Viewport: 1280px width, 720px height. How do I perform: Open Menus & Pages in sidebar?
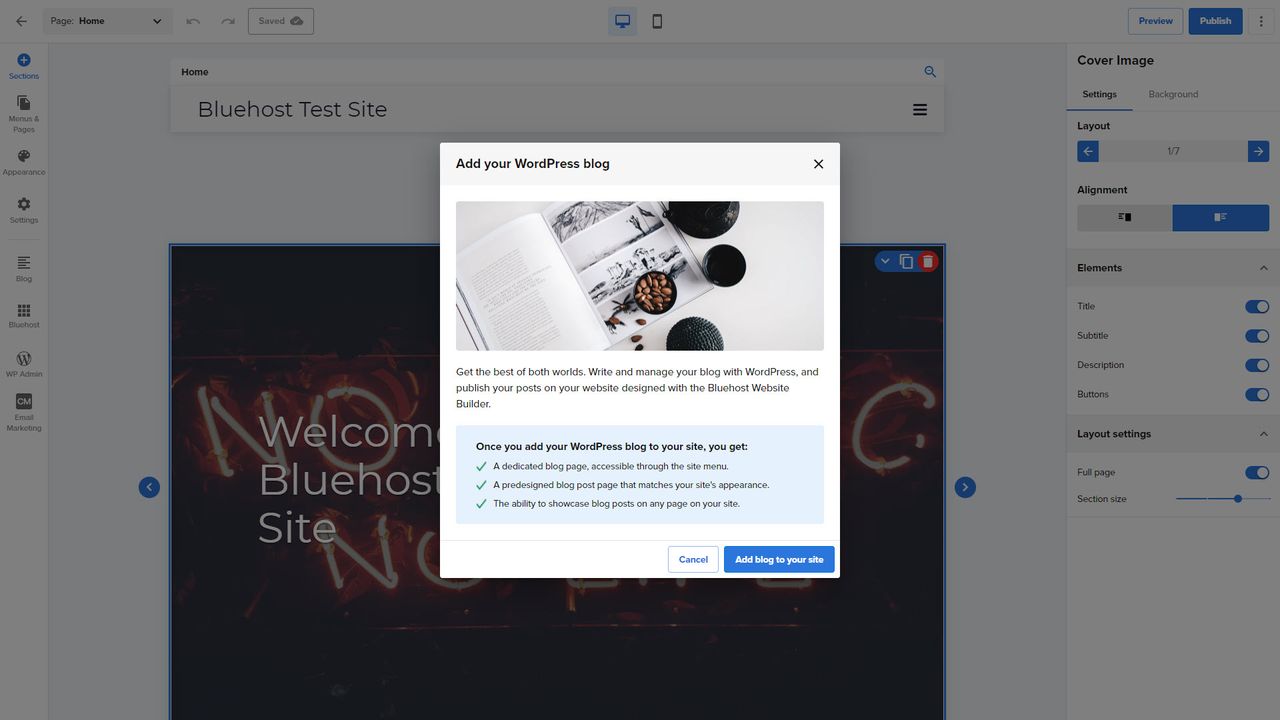24,114
